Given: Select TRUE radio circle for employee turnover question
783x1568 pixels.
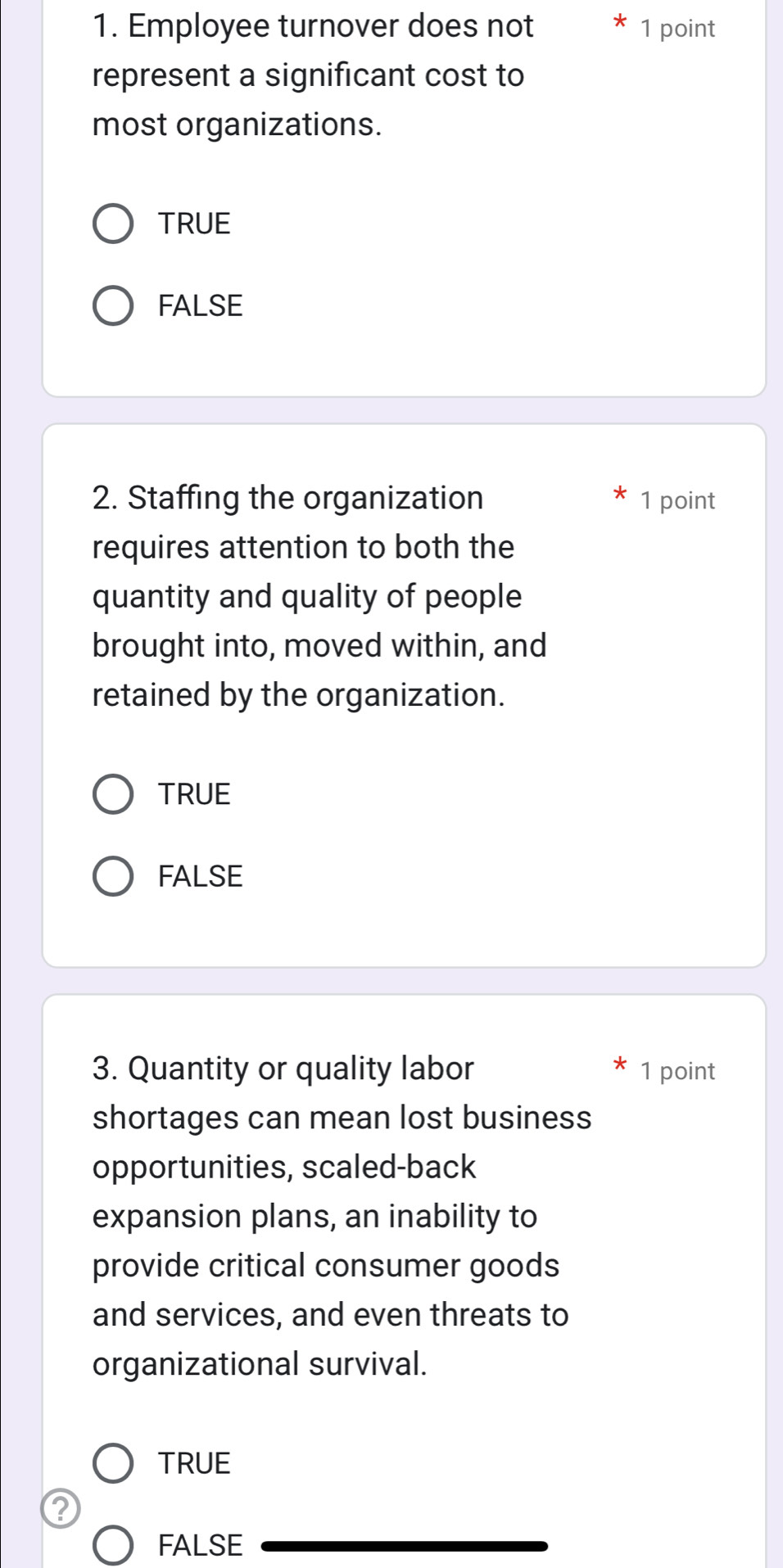Looking at the screenshot, I should (113, 224).
